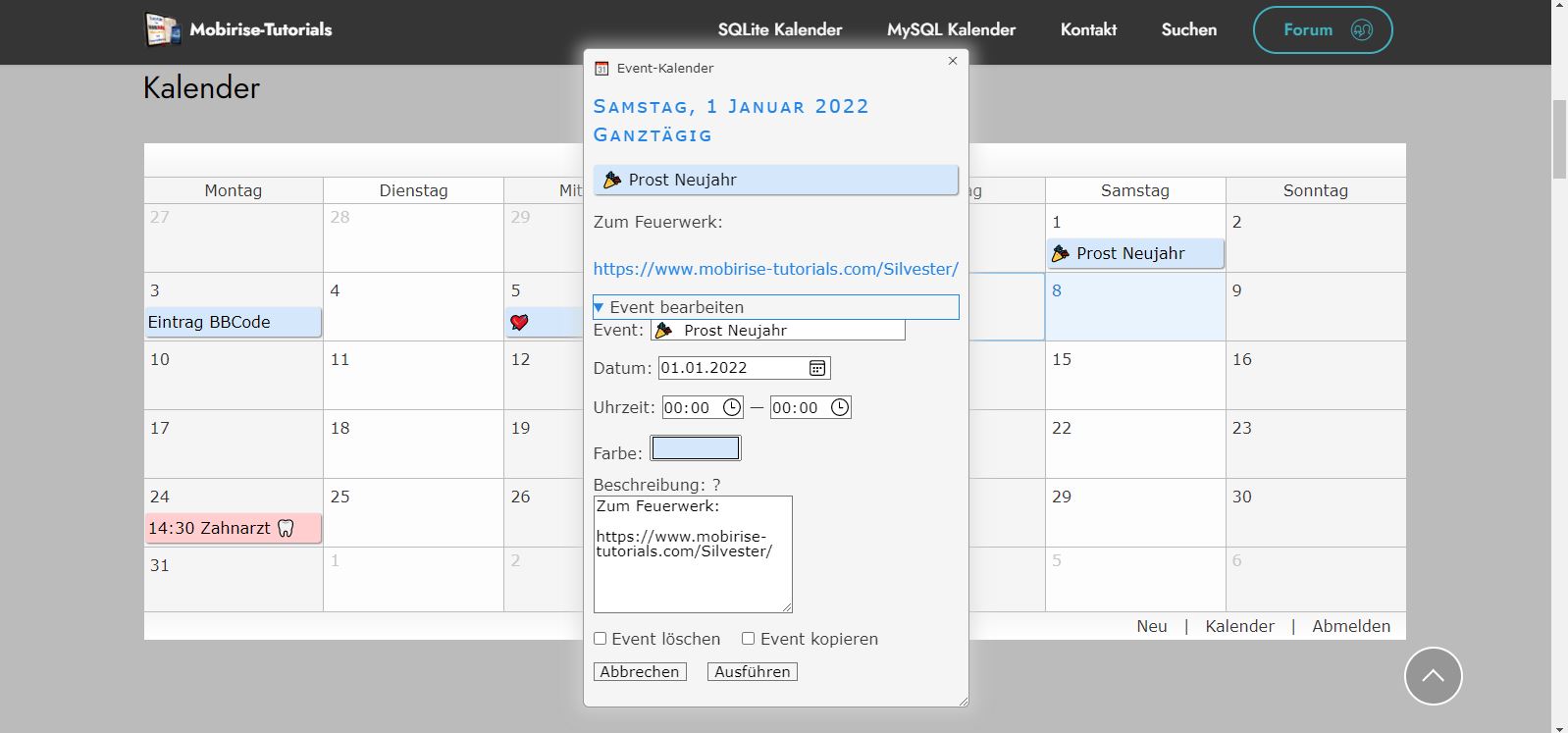
Task: Click the start time clock icon
Action: [732, 407]
